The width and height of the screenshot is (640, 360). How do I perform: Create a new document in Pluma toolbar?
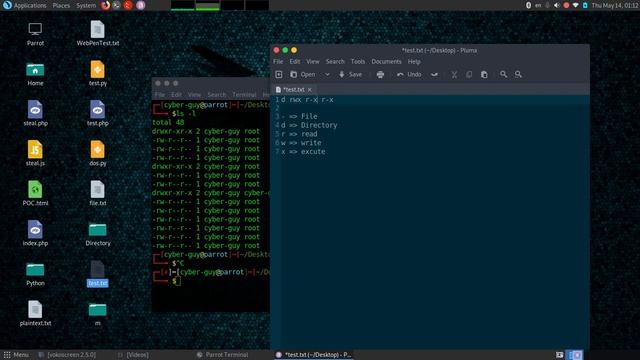point(279,74)
